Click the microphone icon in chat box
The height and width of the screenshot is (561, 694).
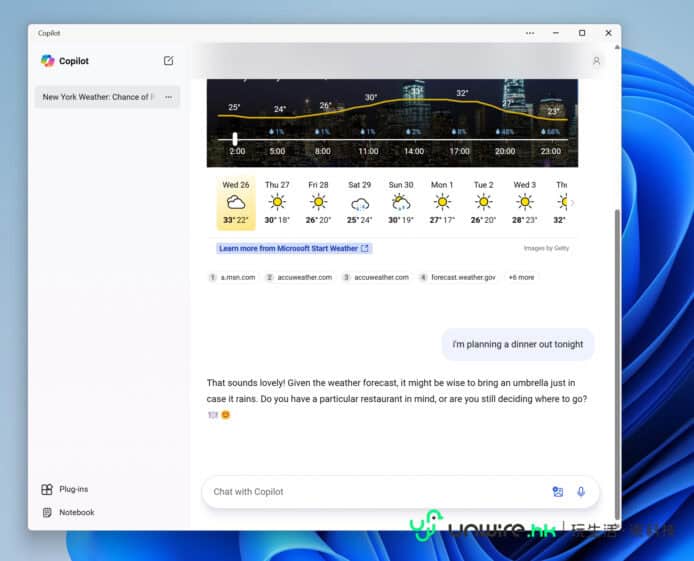(581, 492)
